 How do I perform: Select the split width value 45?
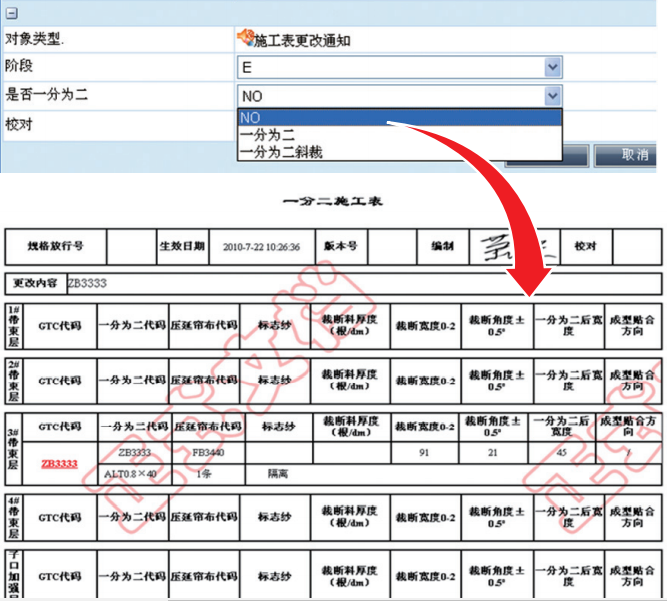[562, 453]
